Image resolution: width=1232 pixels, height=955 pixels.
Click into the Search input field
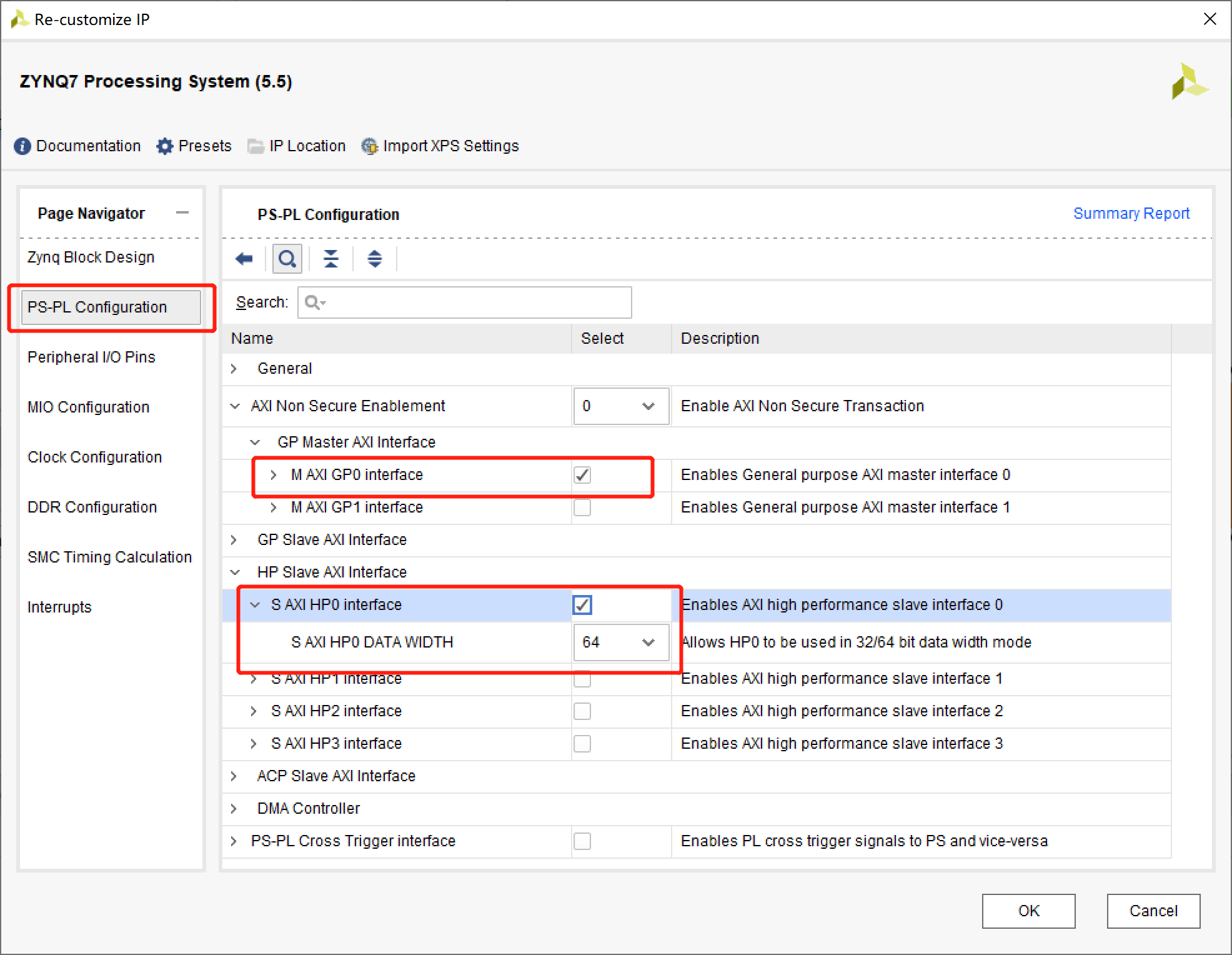(464, 302)
